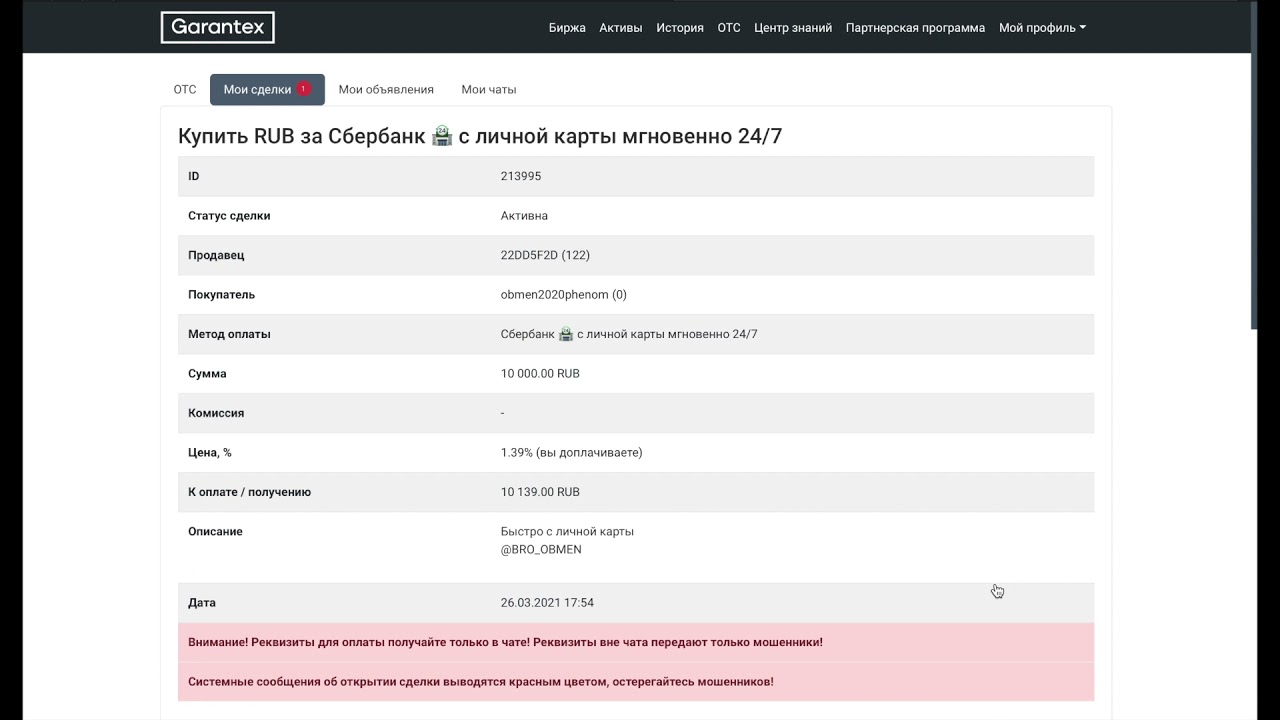Click the deal ID value 213995
The image size is (1280, 720).
(x=521, y=176)
